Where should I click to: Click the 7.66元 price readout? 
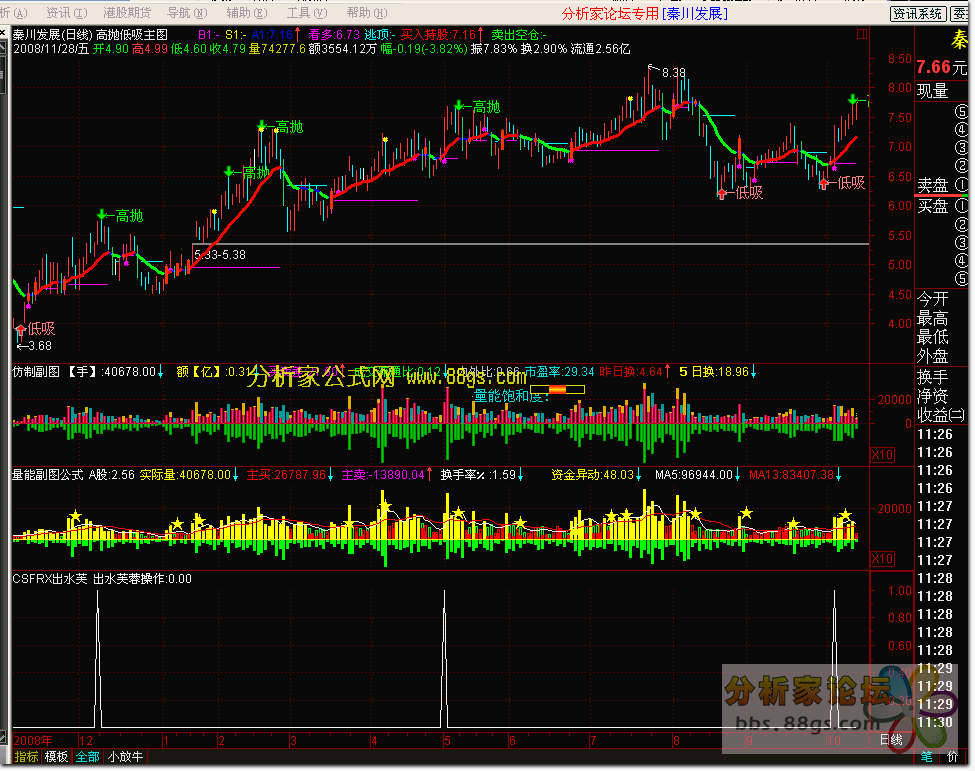coord(941,67)
